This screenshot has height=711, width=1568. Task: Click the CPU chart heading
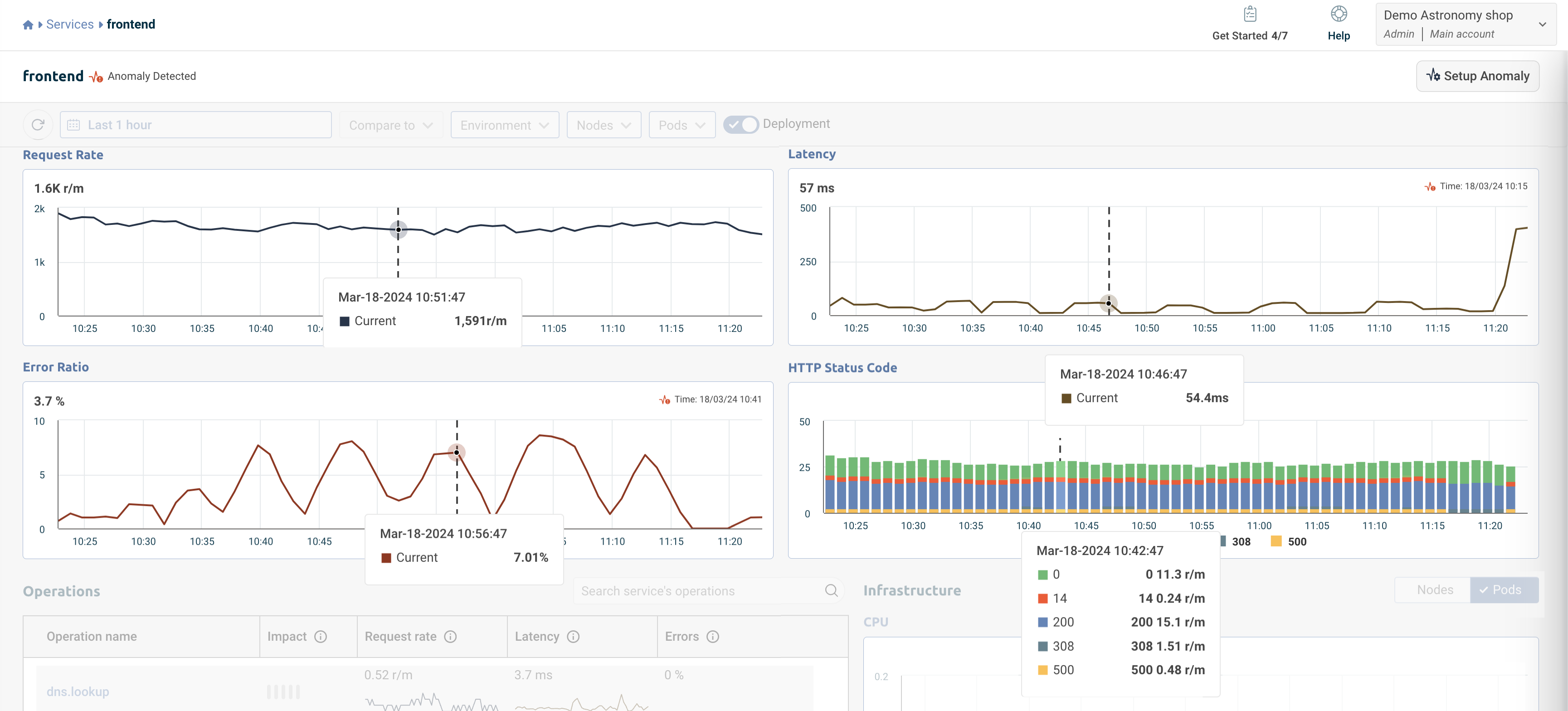(876, 622)
